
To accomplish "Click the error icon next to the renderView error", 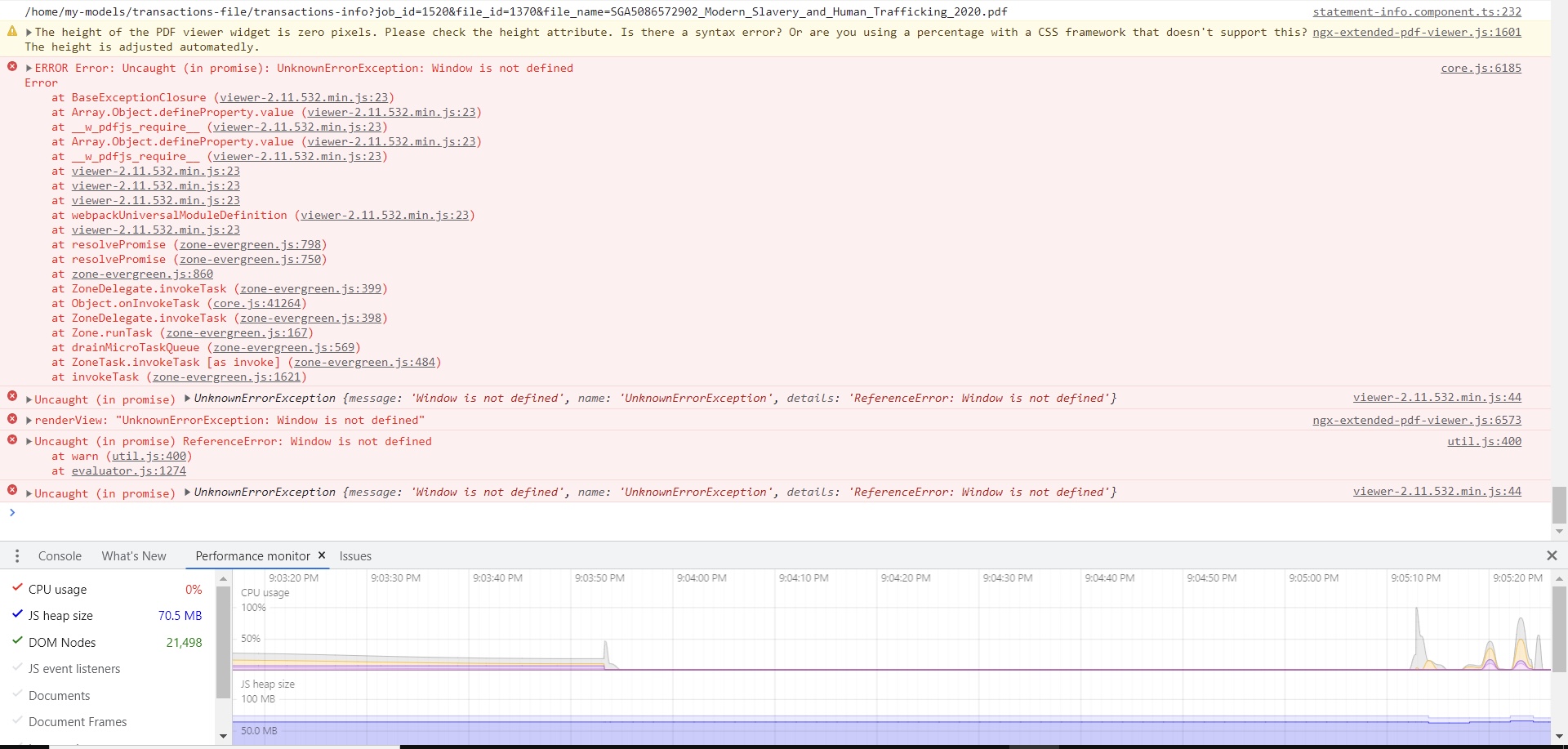I will click(12, 419).
